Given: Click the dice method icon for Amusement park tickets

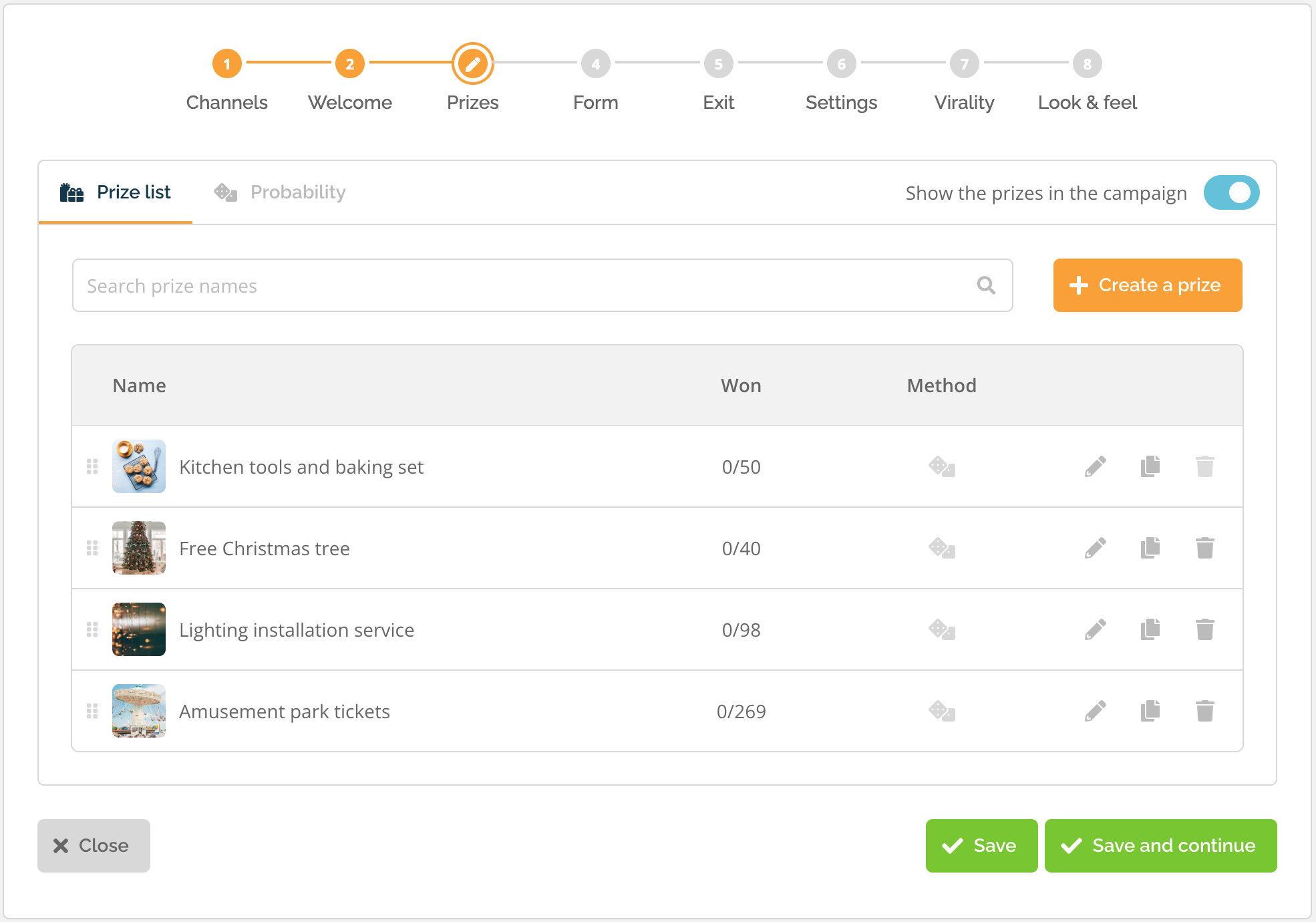Looking at the screenshot, I should (x=942, y=711).
